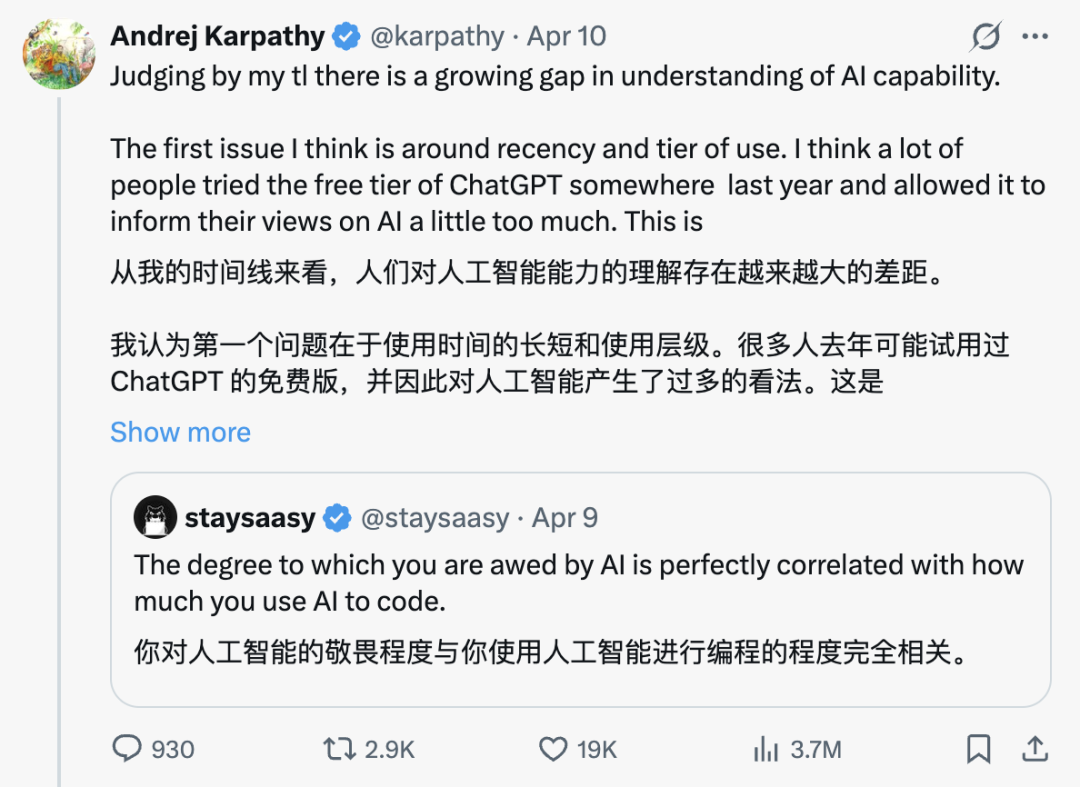
Task: Click staysaasy's verified checkmark badge
Action: [x=338, y=518]
